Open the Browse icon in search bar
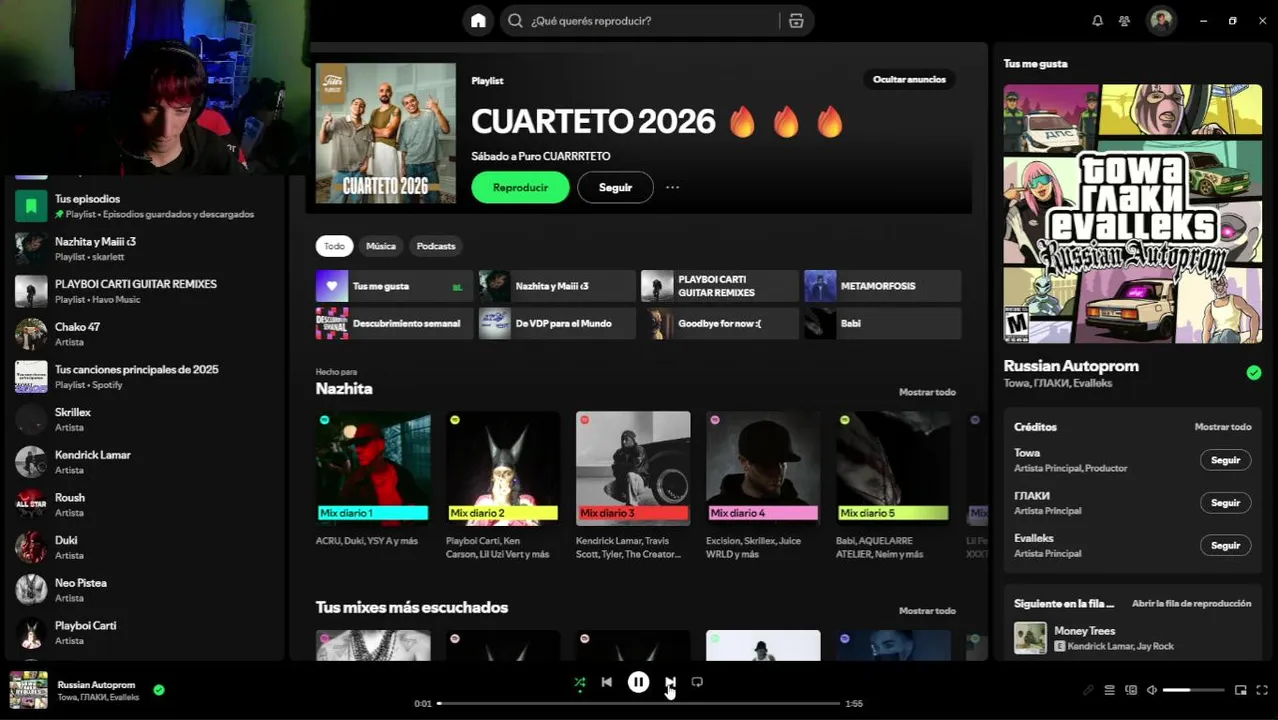 [796, 20]
